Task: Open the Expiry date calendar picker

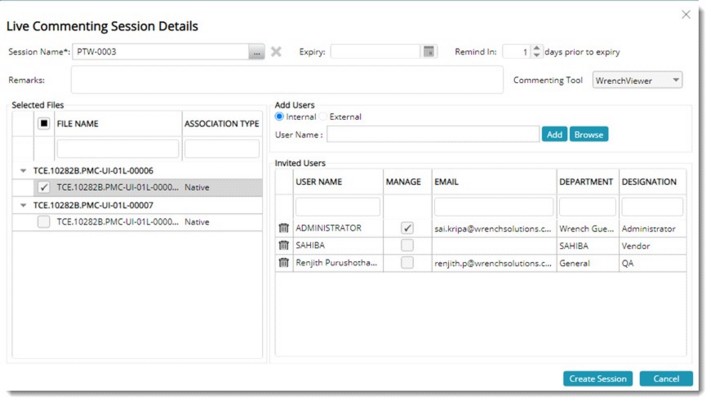Action: 429,52
